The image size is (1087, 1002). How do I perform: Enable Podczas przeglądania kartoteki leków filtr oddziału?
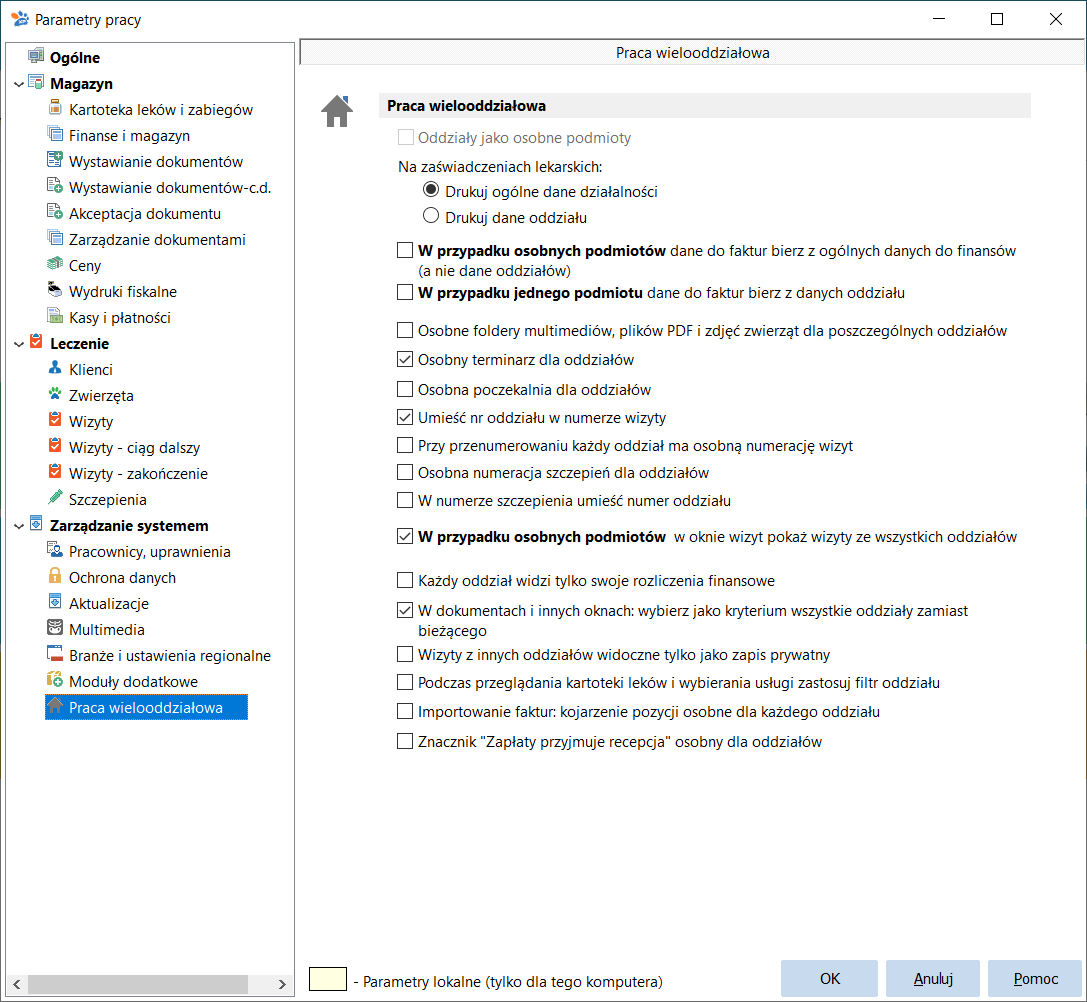click(x=405, y=682)
